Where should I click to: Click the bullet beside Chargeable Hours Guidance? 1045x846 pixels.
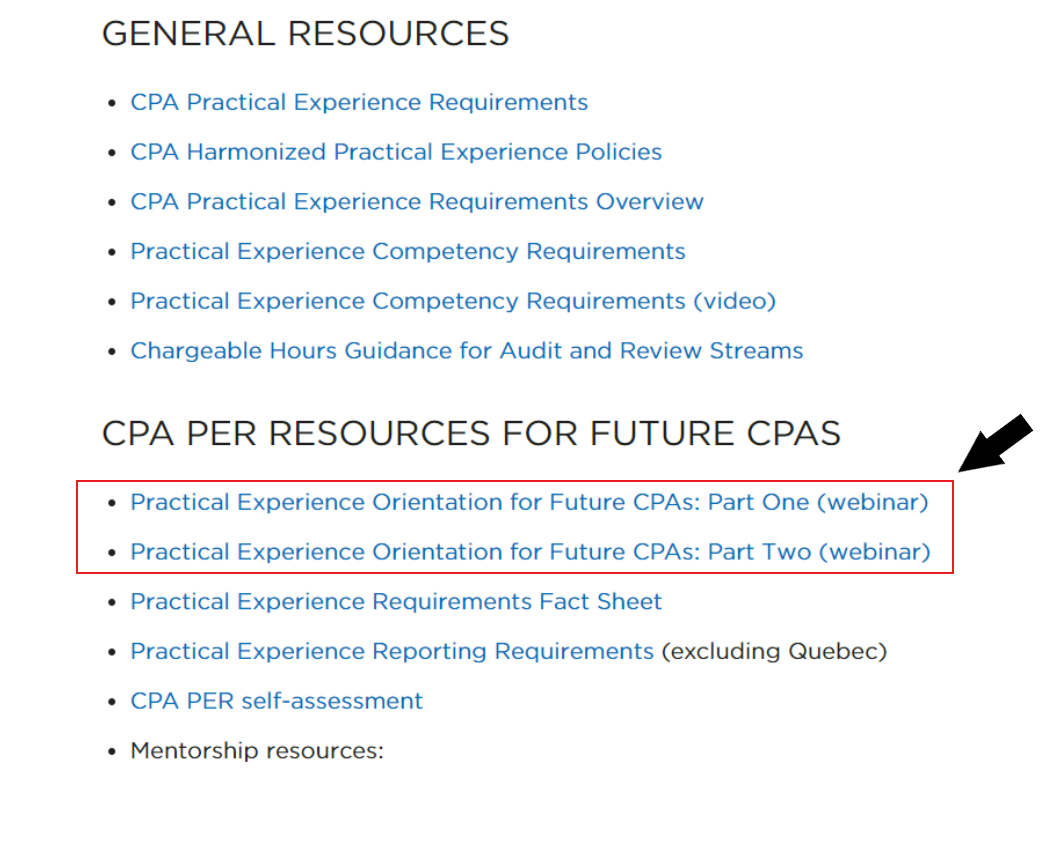(113, 352)
